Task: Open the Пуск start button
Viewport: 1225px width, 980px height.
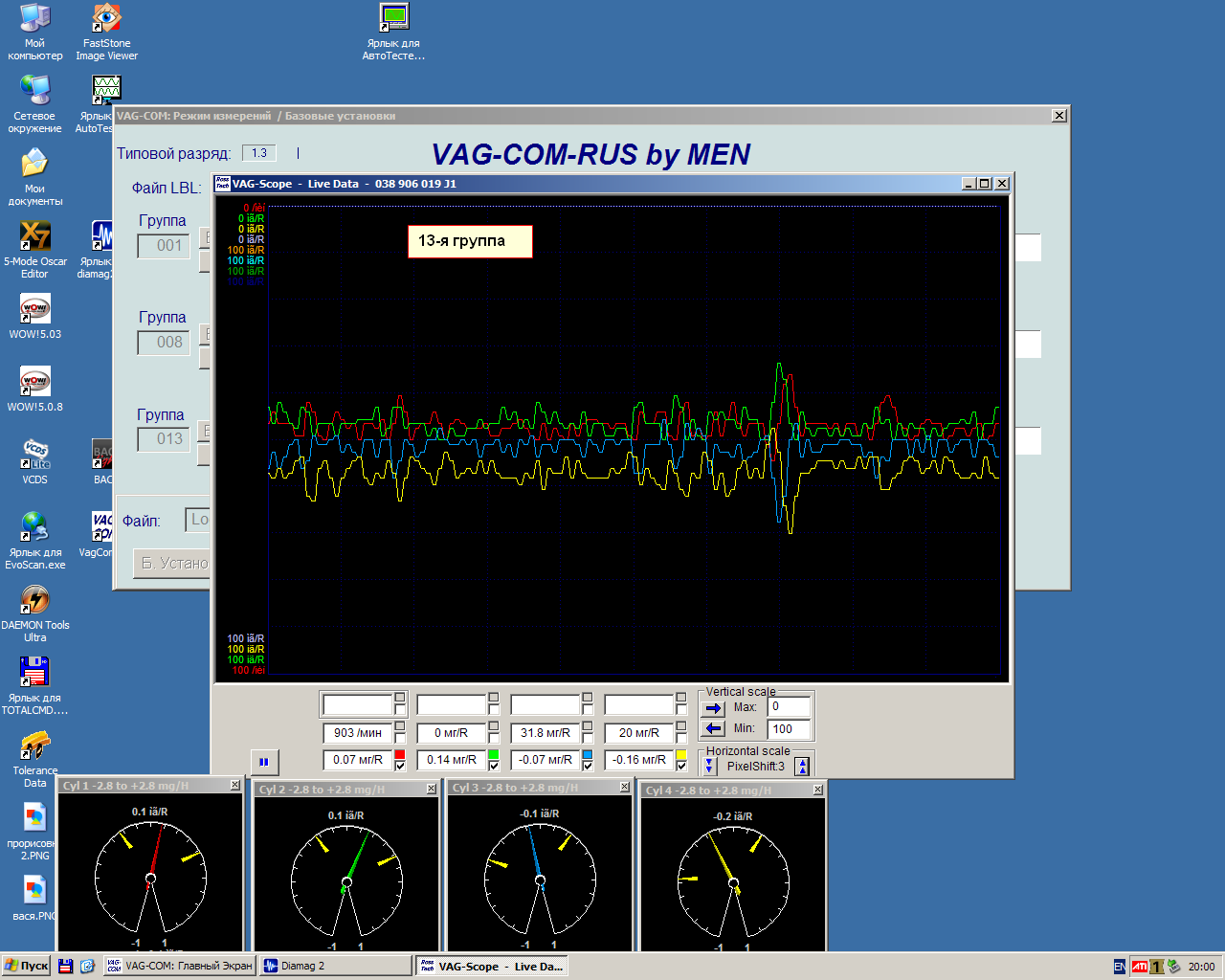Action: (26, 967)
